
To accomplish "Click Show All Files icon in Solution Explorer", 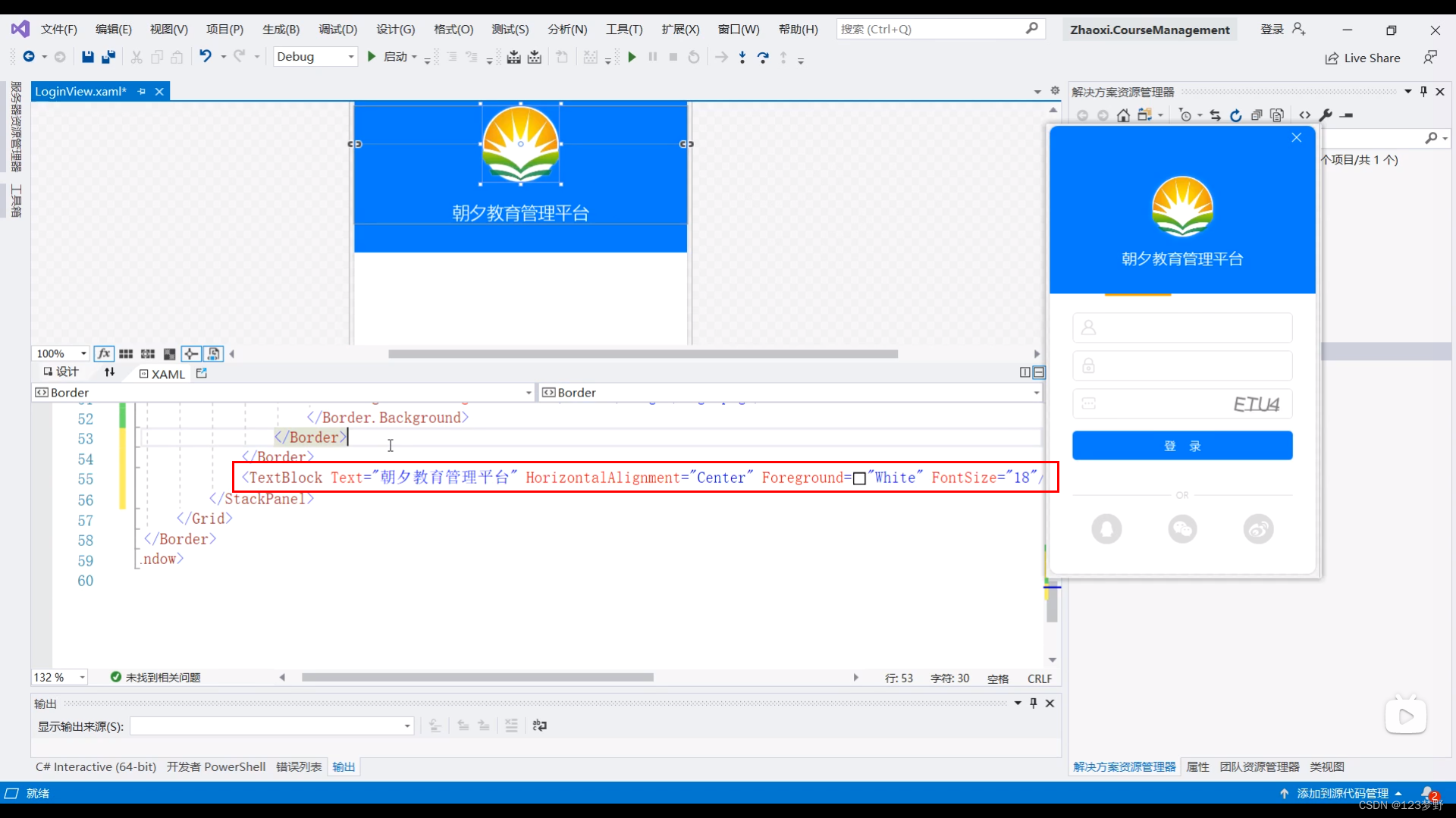I will click(1277, 115).
